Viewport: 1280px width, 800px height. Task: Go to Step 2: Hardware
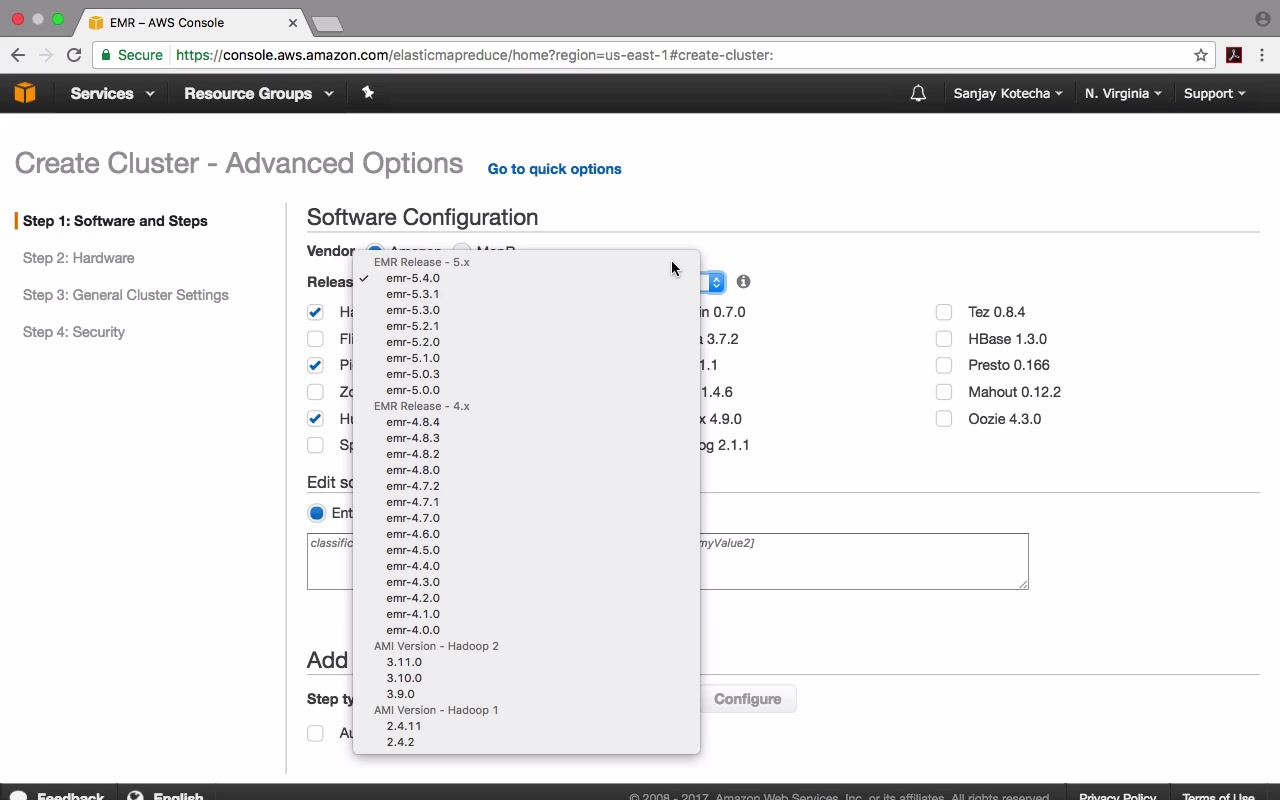click(x=78, y=258)
